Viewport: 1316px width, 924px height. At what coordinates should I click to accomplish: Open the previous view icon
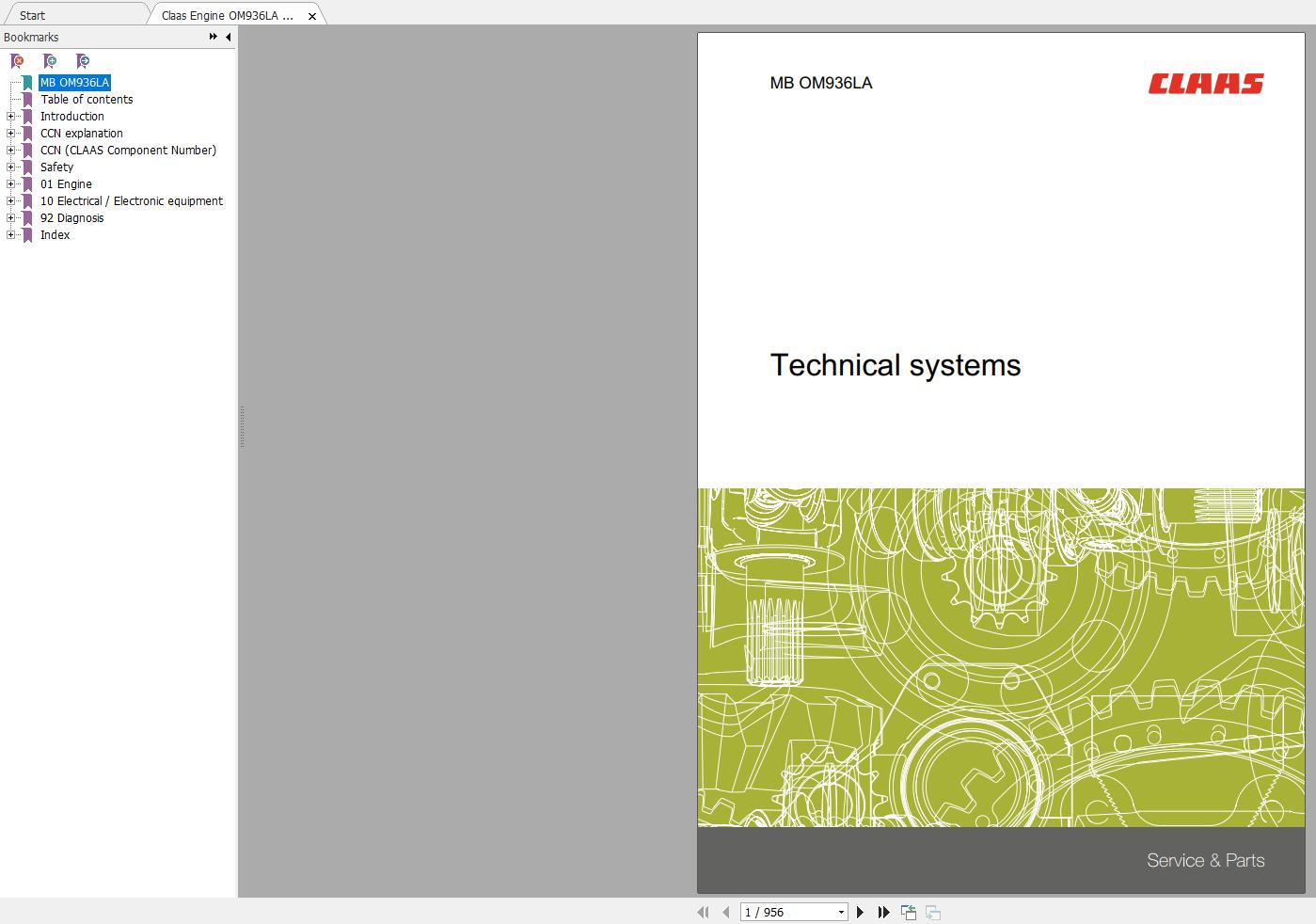click(908, 912)
